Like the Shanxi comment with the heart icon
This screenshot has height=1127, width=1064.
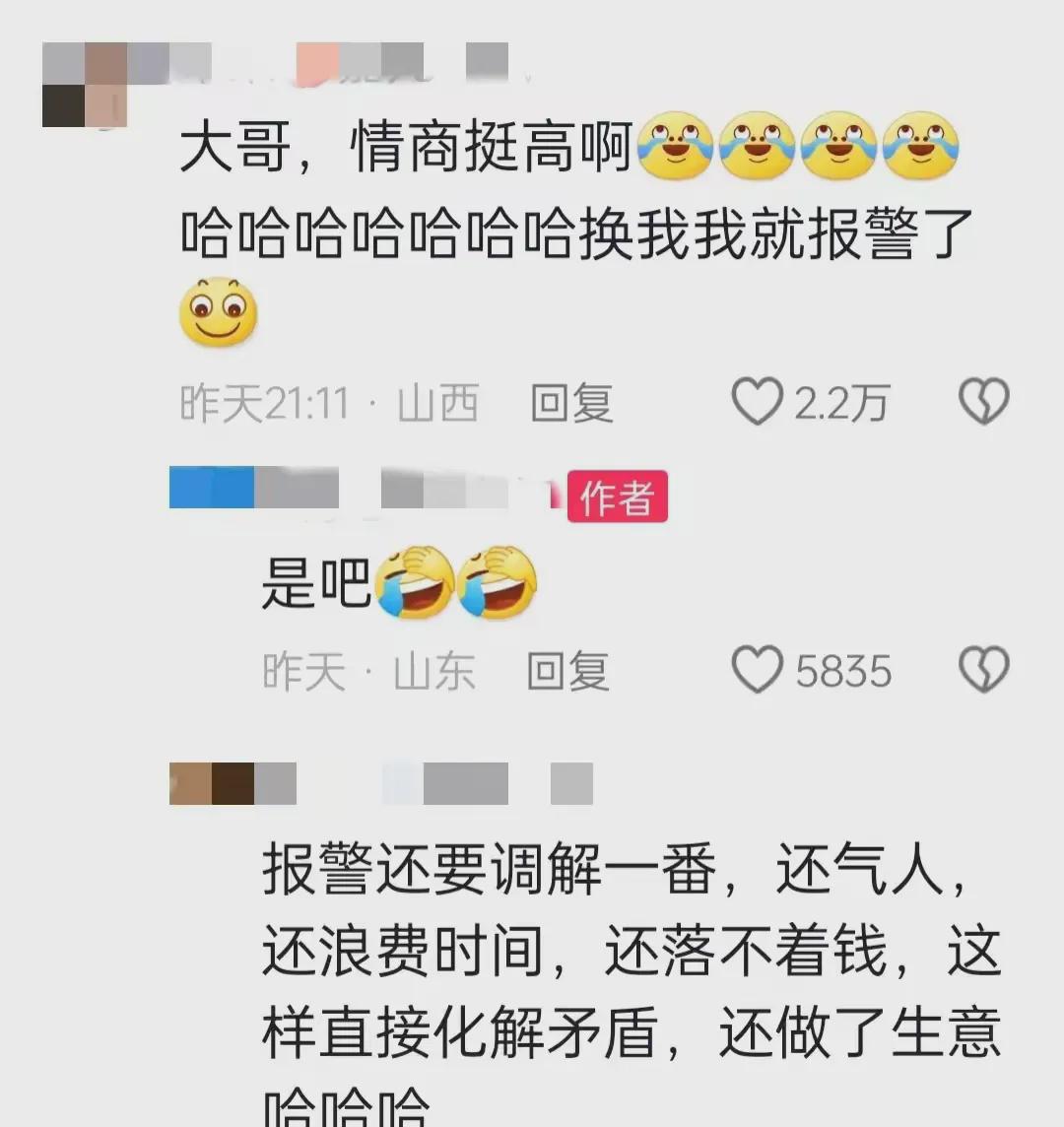[x=757, y=401]
